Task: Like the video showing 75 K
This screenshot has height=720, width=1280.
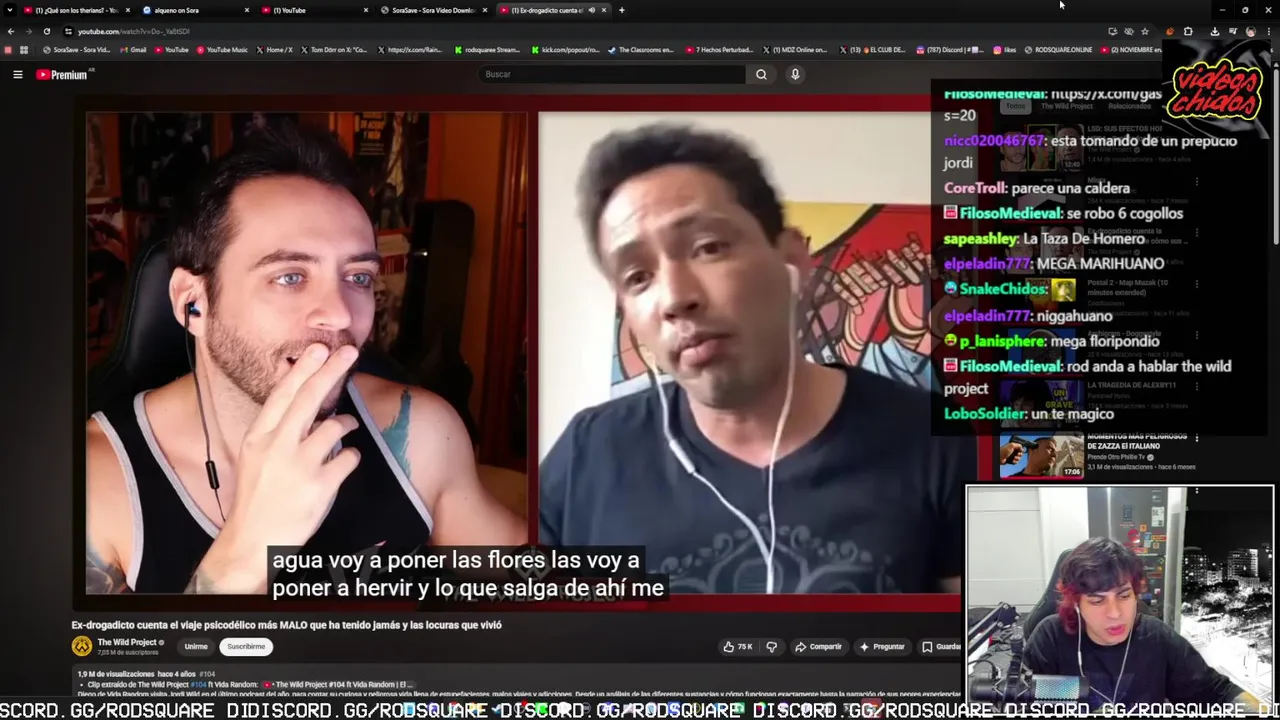Action: coord(738,647)
